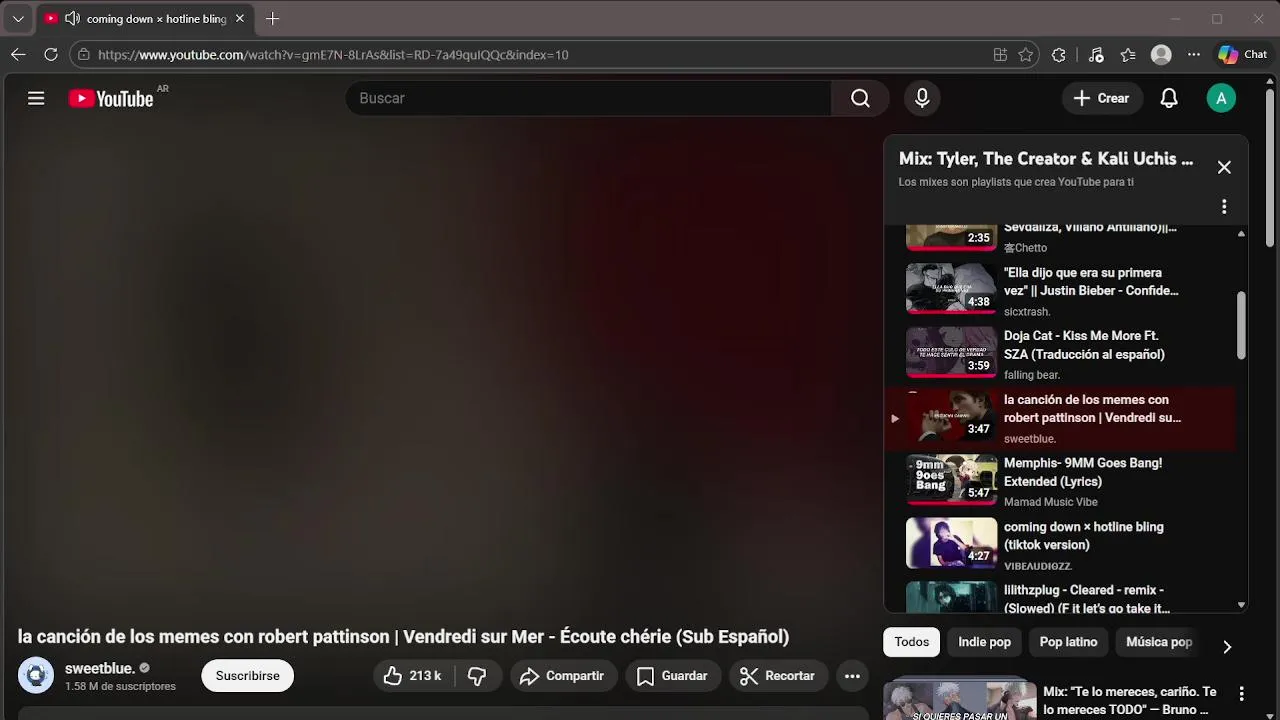Open the browser extensions puzzle icon
This screenshot has height=720, width=1280.
point(1059,55)
